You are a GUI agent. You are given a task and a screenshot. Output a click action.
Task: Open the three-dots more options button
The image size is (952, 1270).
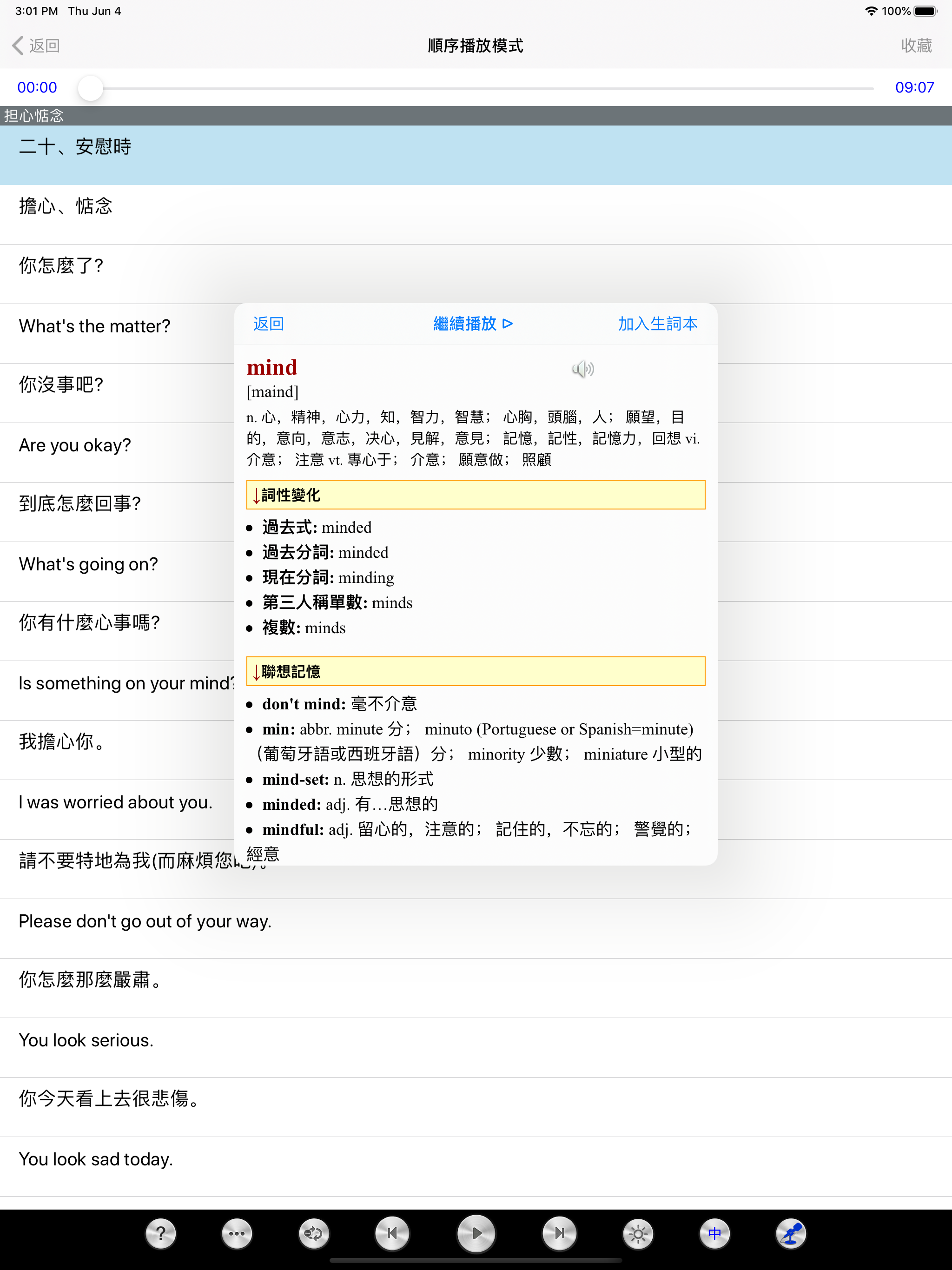[237, 1233]
